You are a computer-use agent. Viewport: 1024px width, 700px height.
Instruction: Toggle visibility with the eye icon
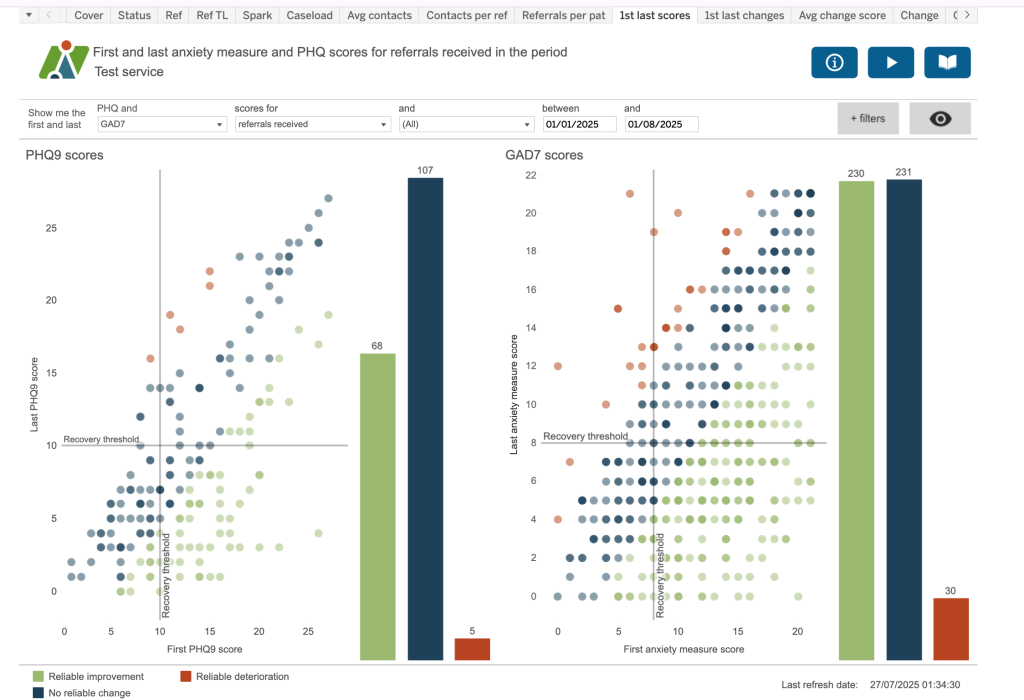pyautogui.click(x=940, y=118)
